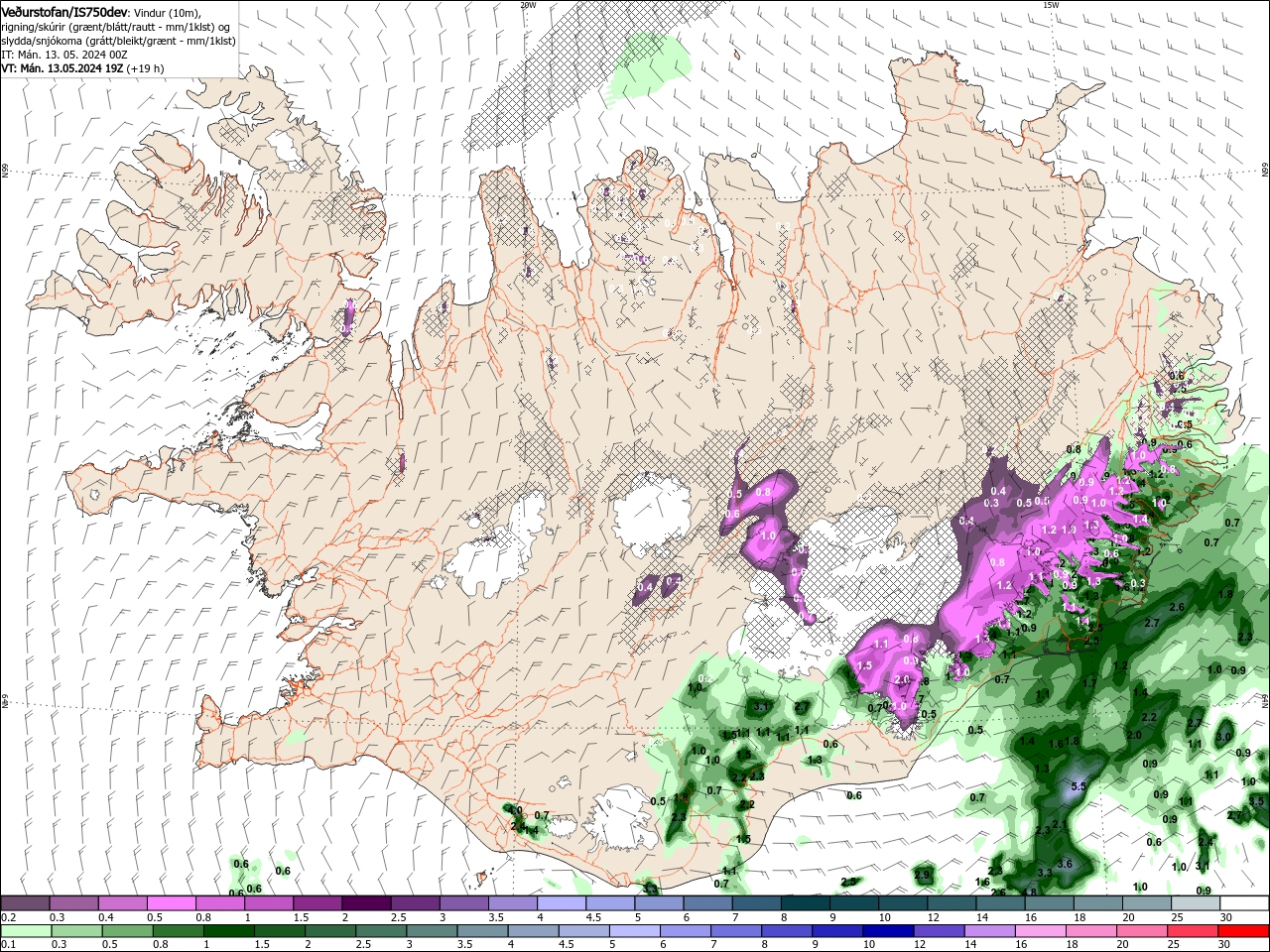Click the pale green rain swatch between 0.1 and 0.3

pos(26,931)
